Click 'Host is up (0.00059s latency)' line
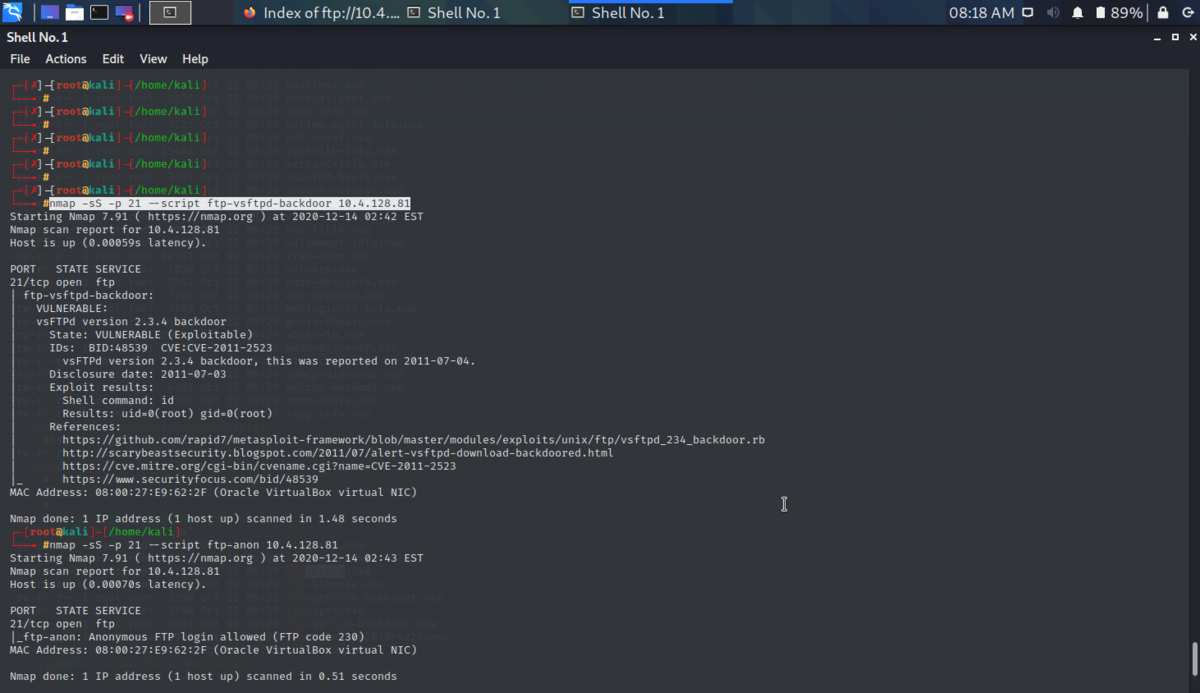Image resolution: width=1200 pixels, height=693 pixels. (108, 243)
